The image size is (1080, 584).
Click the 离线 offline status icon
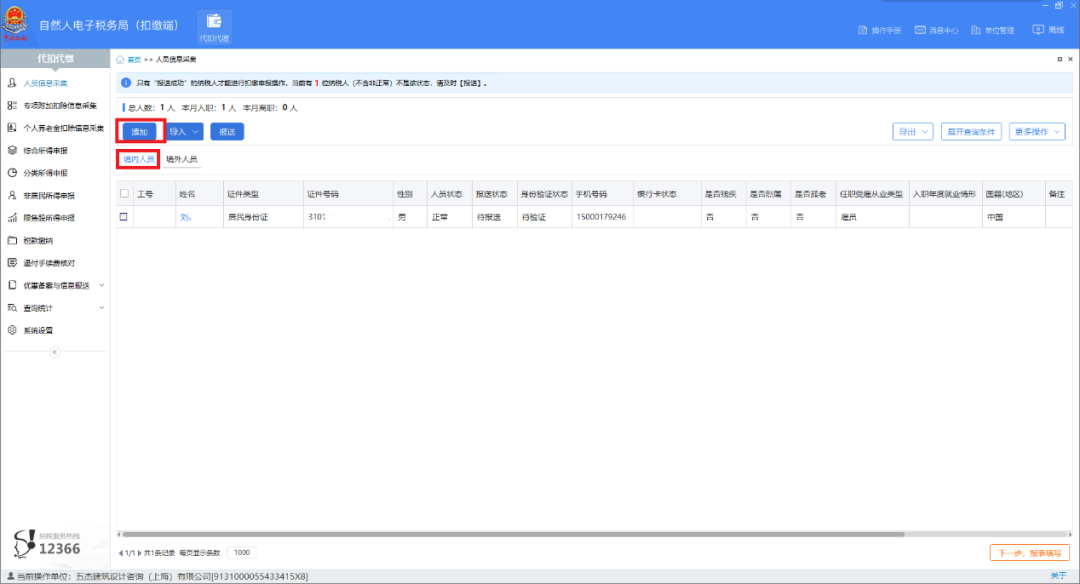tap(1038, 30)
